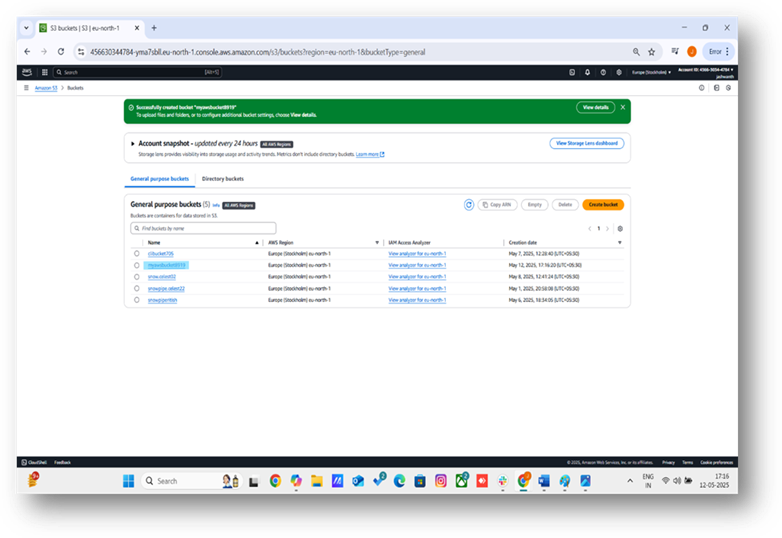Screen dimensions: 782x538
Task: Click the Info link beside General purpose buckets
Action: (x=216, y=205)
